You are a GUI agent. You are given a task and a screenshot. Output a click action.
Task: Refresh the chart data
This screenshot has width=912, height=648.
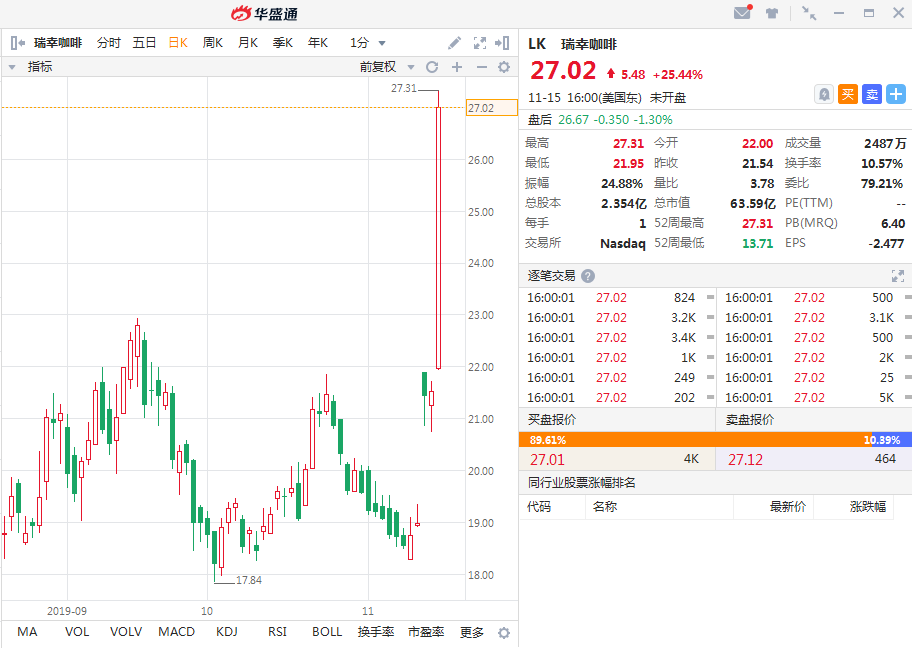pos(432,67)
